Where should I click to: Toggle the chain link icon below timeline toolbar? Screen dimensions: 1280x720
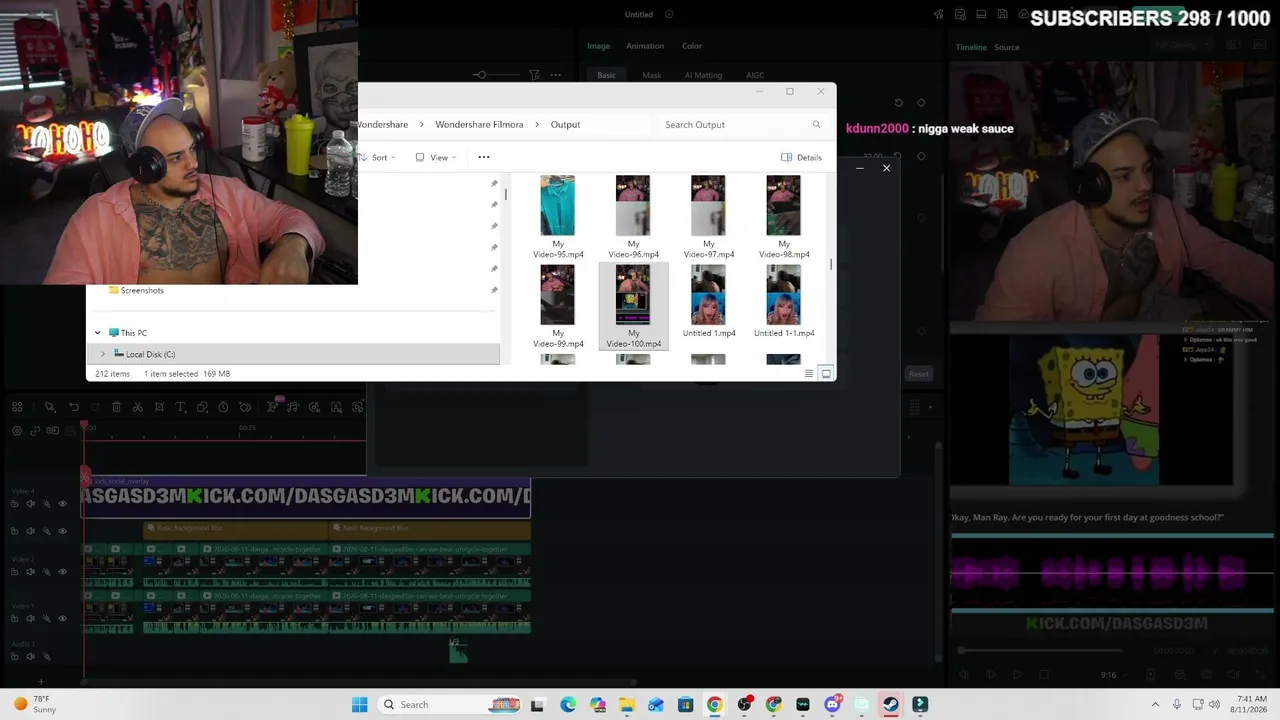pyautogui.click(x=36, y=431)
